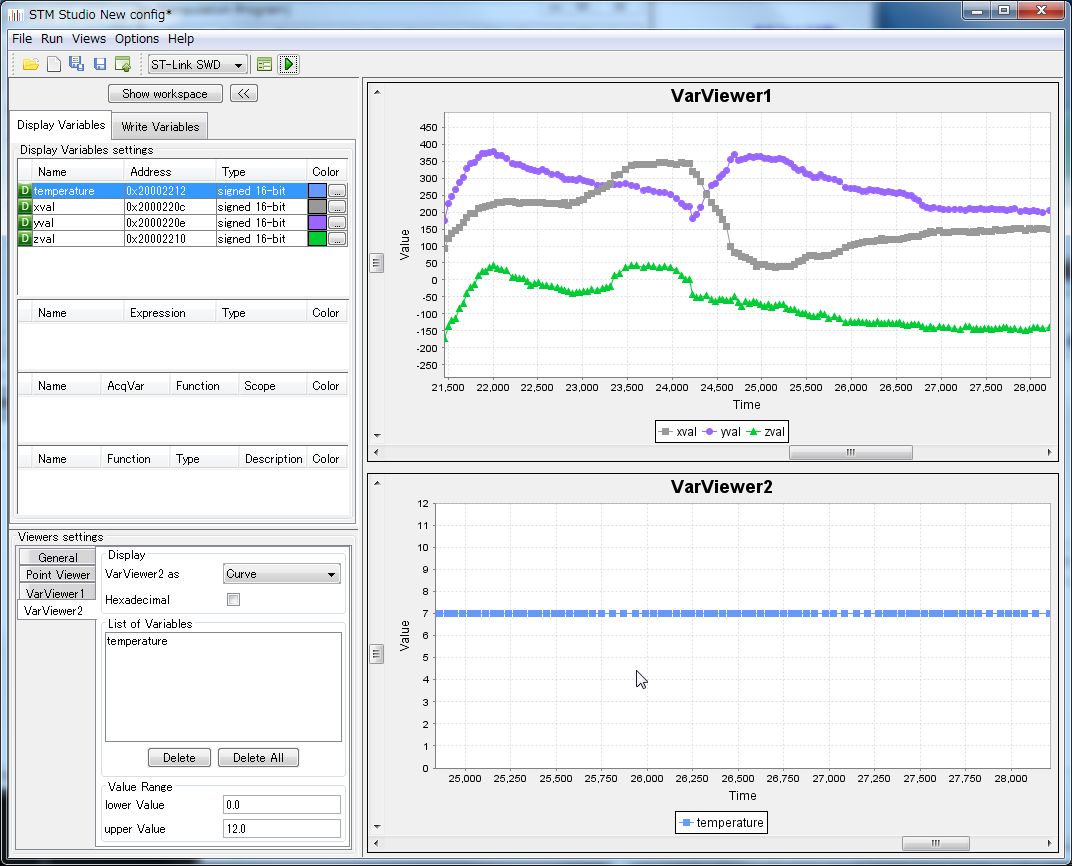Click the green settings panel icon in toolbar

coord(264,65)
